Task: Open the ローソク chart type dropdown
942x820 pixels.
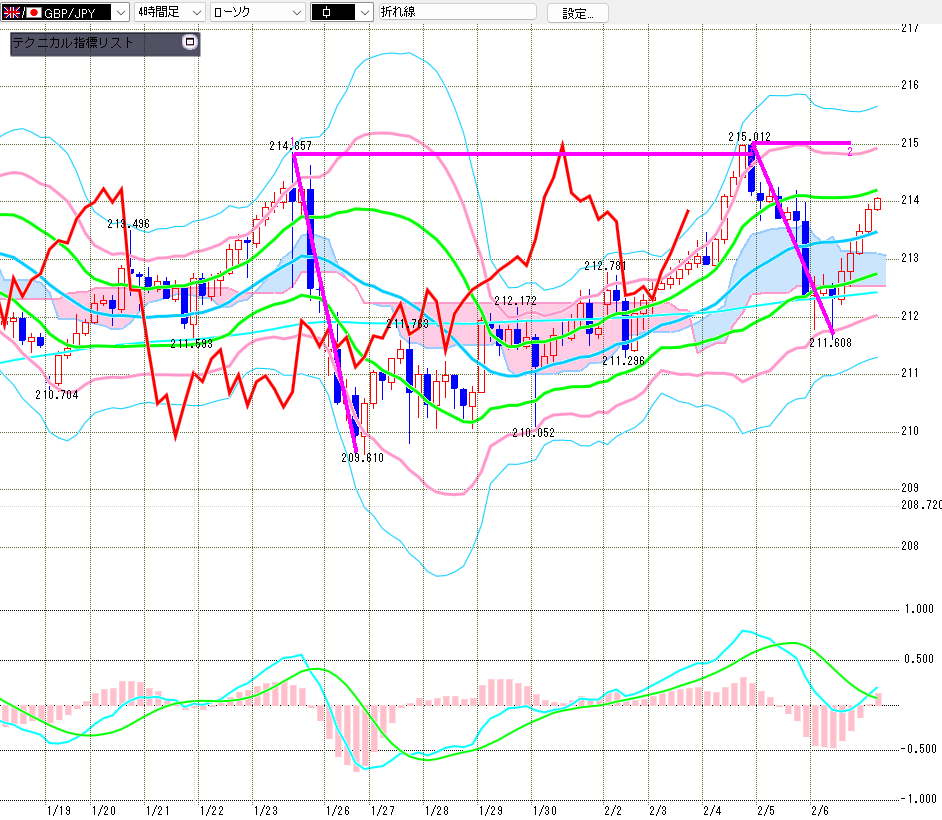Action: [x=295, y=12]
